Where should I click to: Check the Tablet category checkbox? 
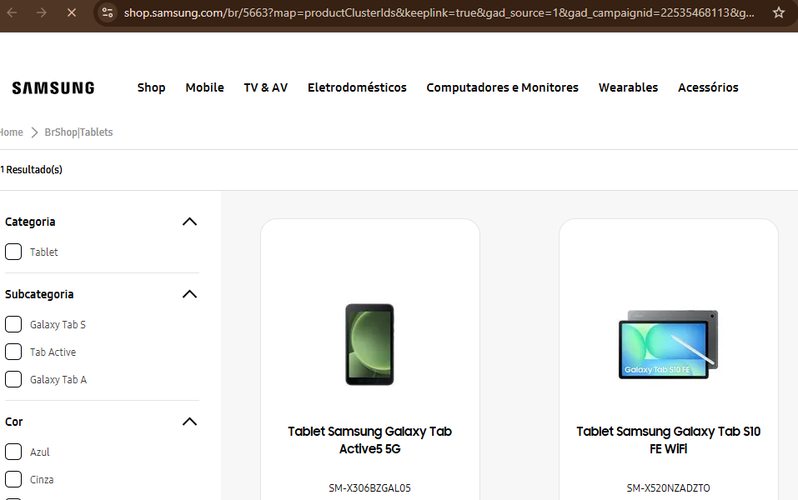13,252
